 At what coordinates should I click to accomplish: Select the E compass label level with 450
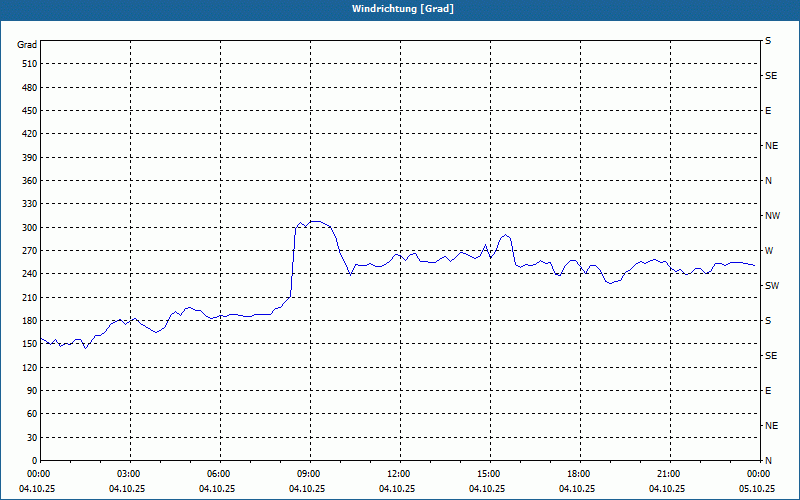768,111
